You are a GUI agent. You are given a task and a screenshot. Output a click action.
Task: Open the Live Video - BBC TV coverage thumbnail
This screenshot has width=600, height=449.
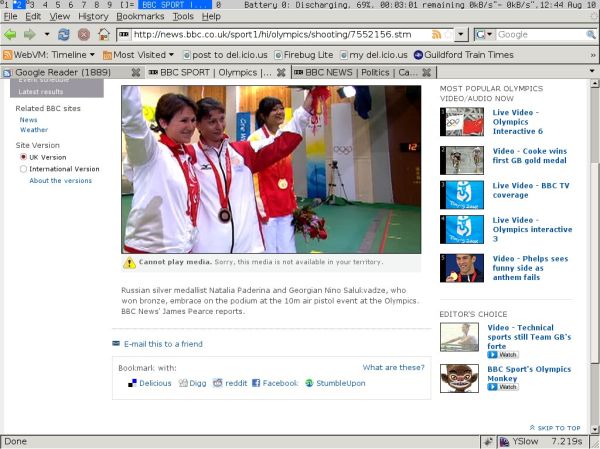point(462,195)
